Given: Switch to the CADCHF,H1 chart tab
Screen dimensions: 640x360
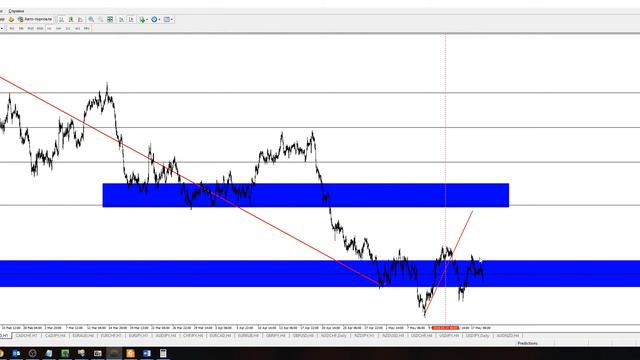Looking at the screenshot, I should pyautogui.click(x=26, y=336).
